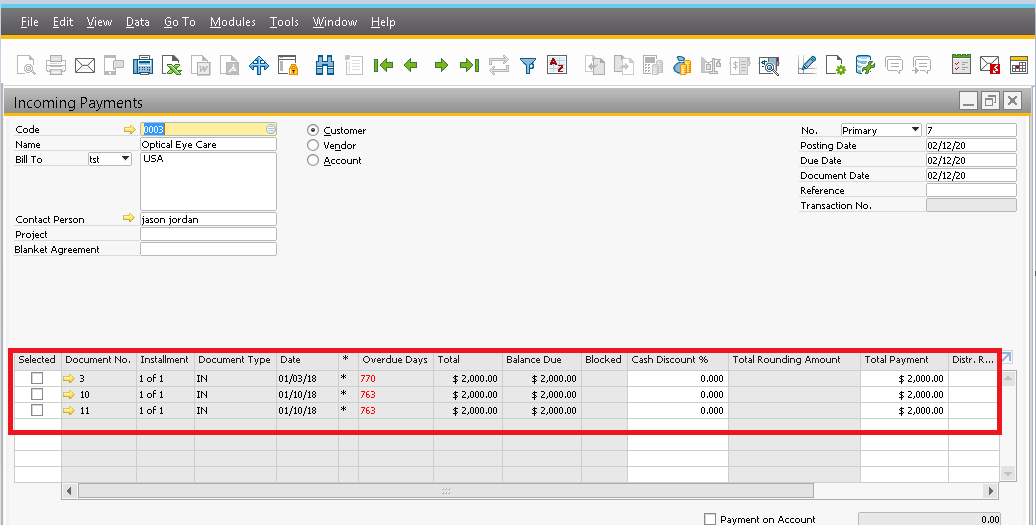Screen dimensions: 1036x525
Task: Go to first data record arrow
Action: coord(383,65)
